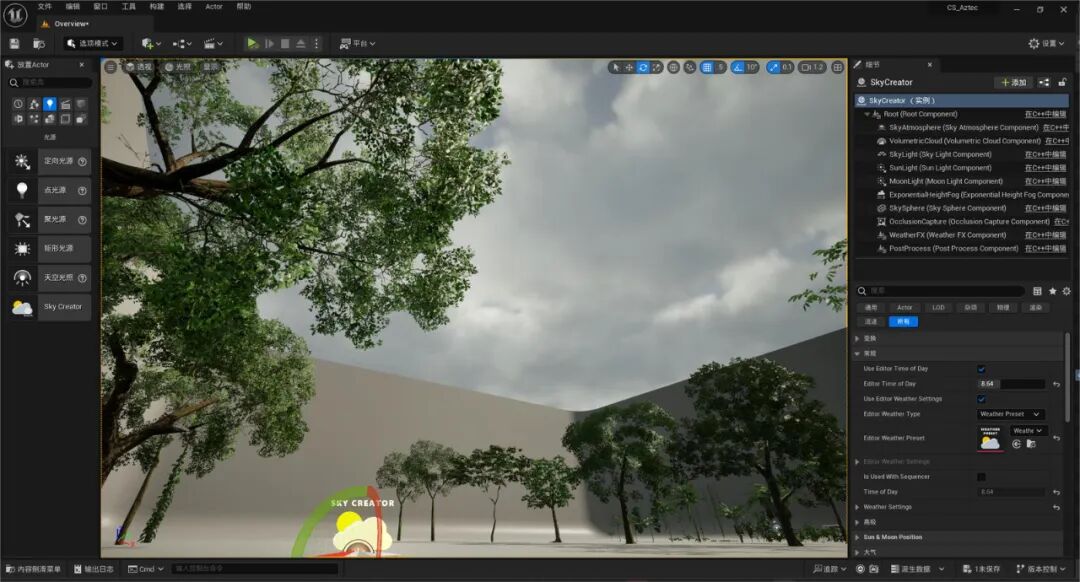The width and height of the screenshot is (1080, 582).
Task: Expand the Weather Settings section
Action: 858,507
